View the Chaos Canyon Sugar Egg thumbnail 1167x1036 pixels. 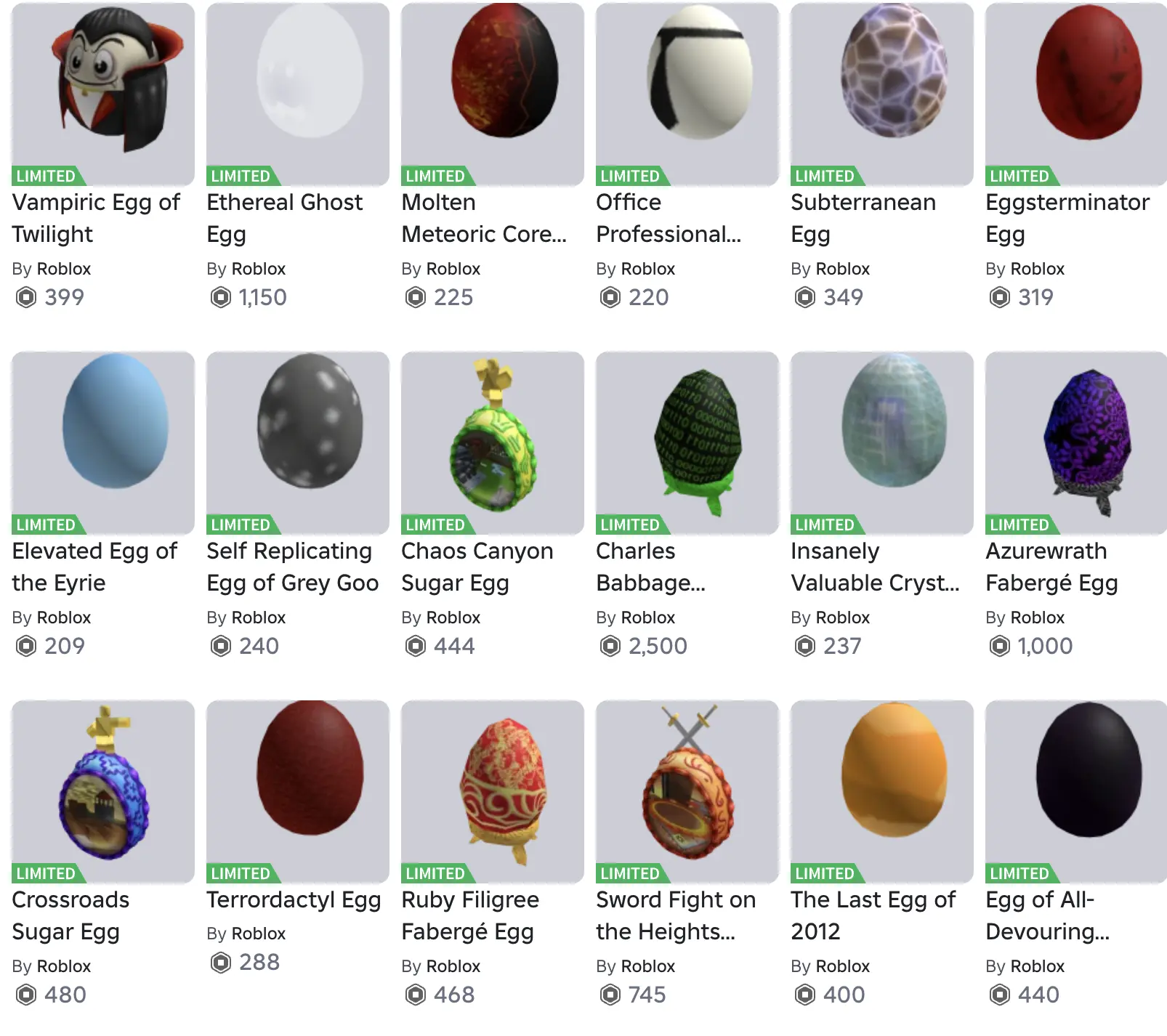pyautogui.click(x=493, y=443)
